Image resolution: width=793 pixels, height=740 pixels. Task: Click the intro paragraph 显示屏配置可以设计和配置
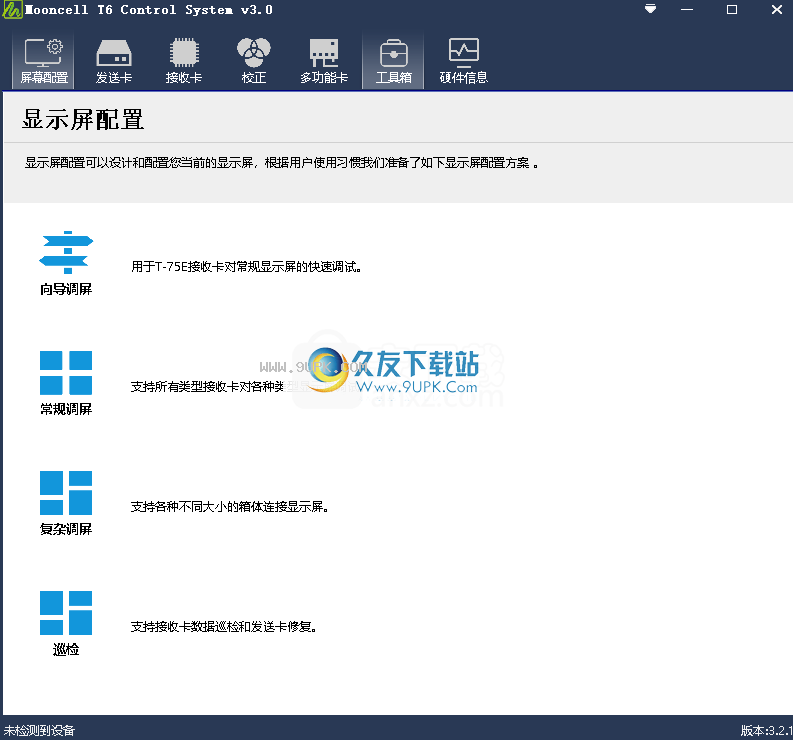click(282, 163)
